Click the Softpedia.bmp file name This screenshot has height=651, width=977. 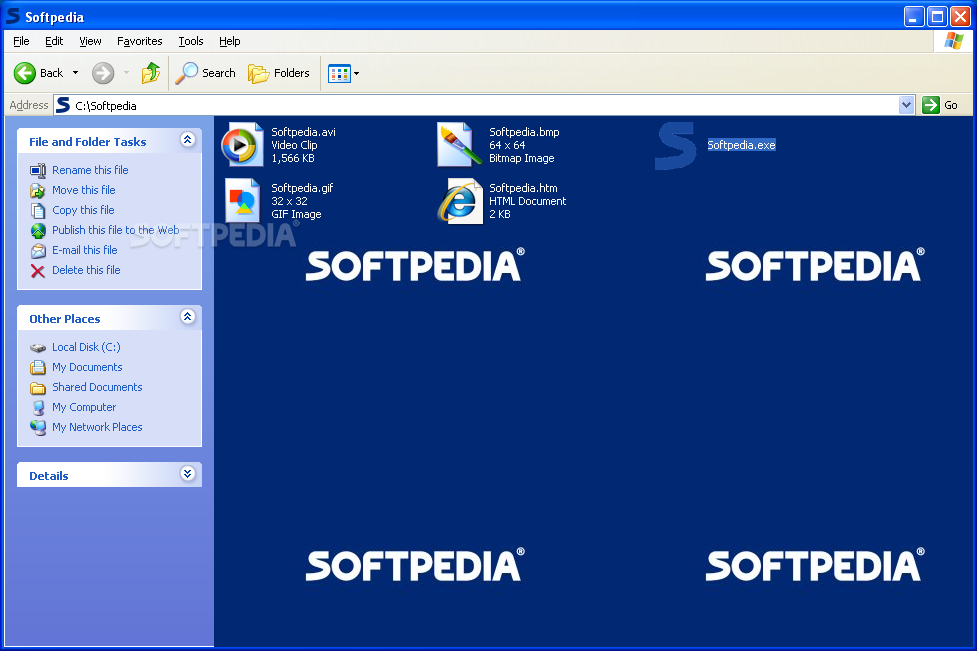524,132
